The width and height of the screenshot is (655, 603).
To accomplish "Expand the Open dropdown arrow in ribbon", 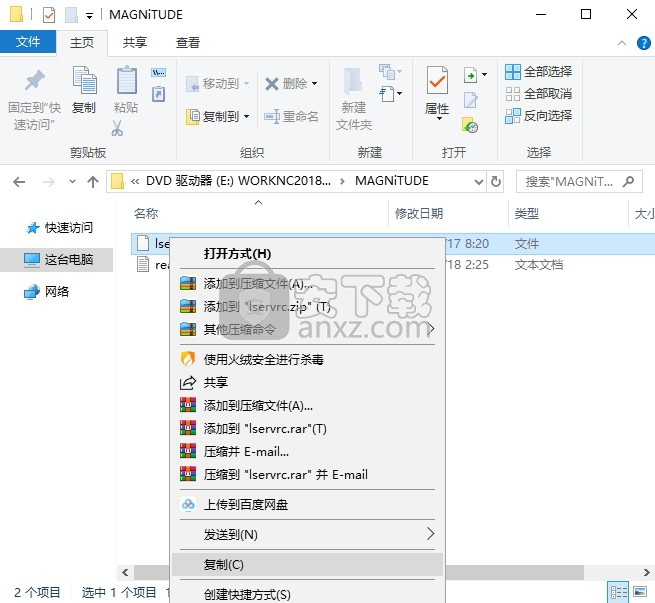I will tap(485, 75).
